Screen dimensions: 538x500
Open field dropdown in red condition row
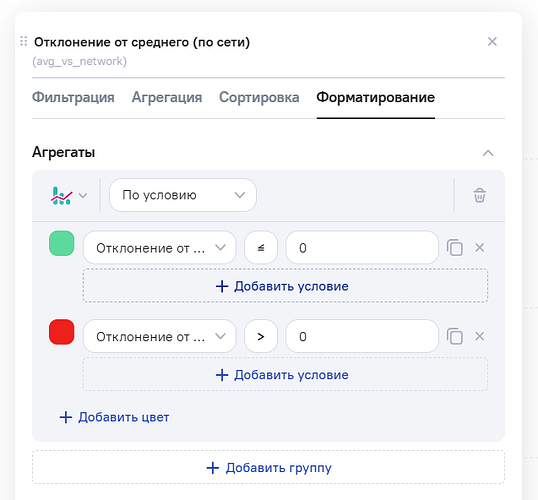(160, 336)
